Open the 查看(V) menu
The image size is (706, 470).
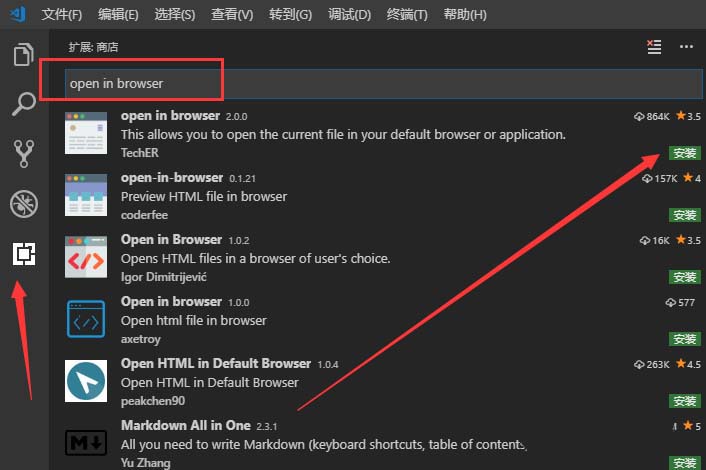(232, 14)
